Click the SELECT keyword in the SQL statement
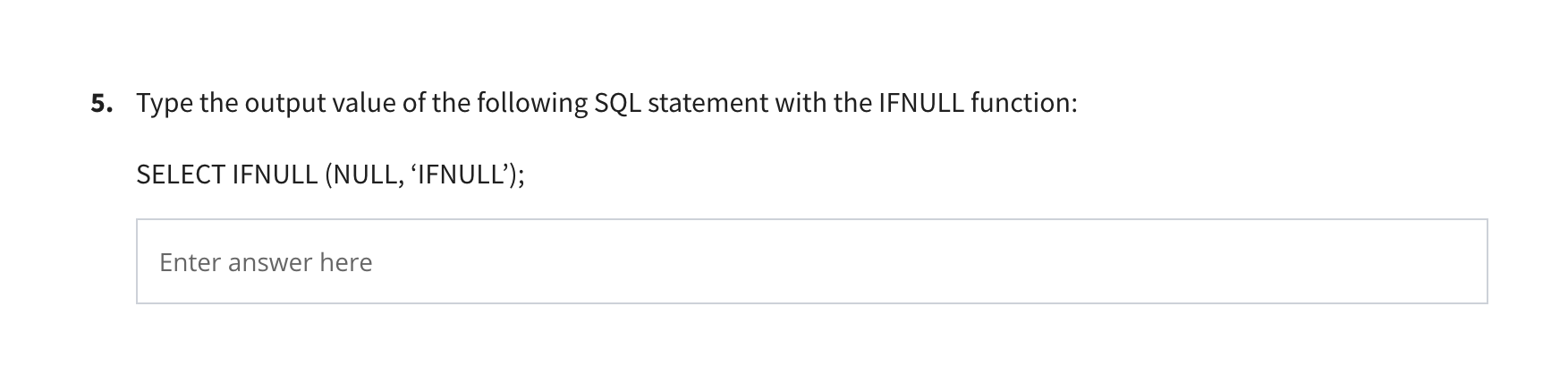The image size is (1568, 383). pyautogui.click(x=181, y=174)
